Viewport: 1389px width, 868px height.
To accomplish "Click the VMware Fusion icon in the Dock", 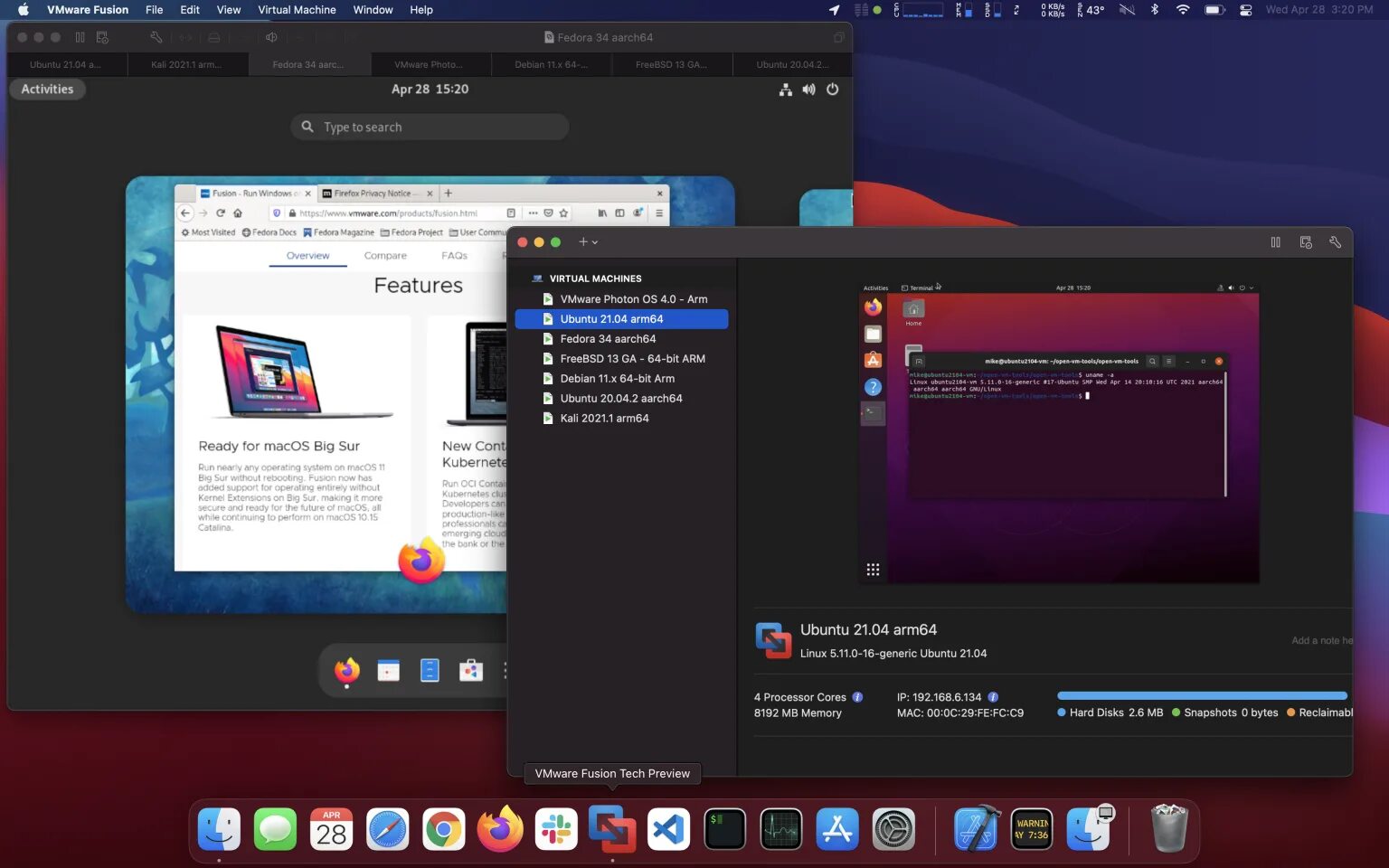I will [611, 826].
